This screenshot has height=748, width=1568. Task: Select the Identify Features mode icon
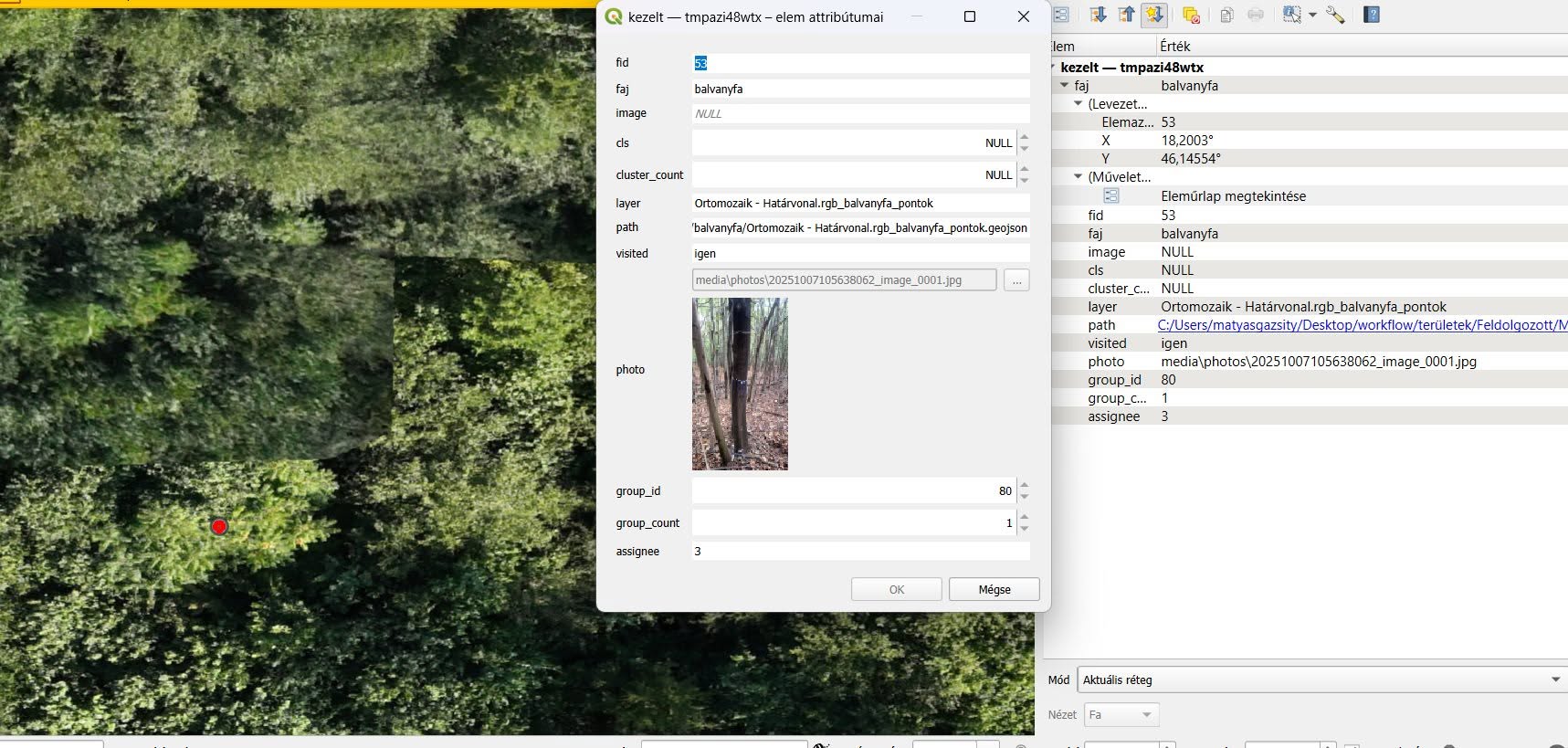tap(1291, 15)
